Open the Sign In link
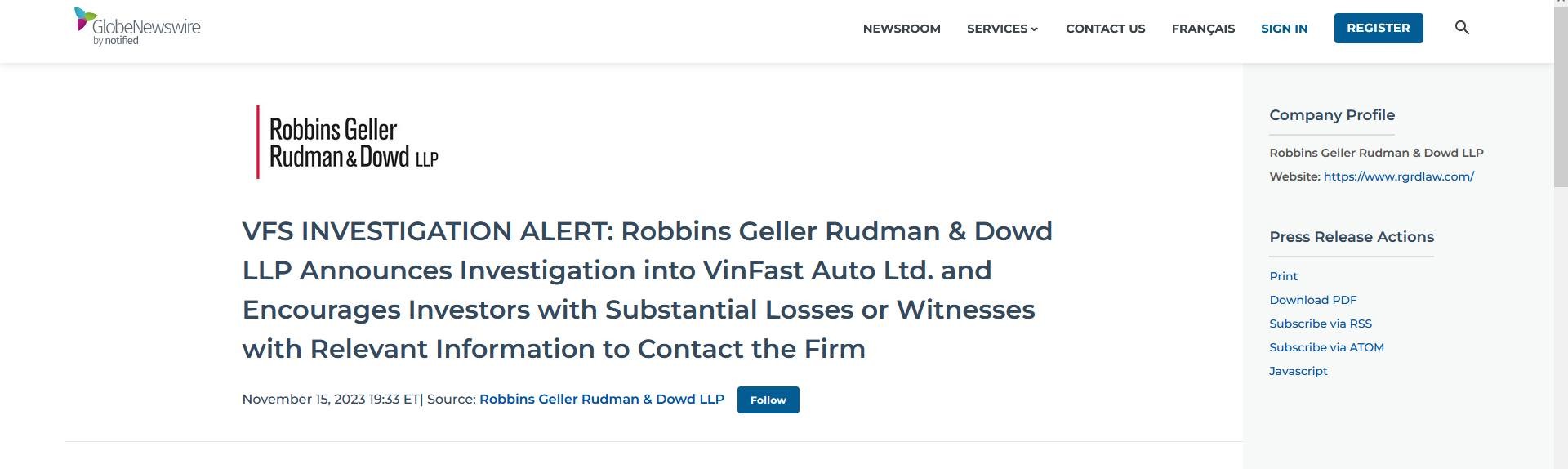1568x469 pixels. (x=1284, y=29)
